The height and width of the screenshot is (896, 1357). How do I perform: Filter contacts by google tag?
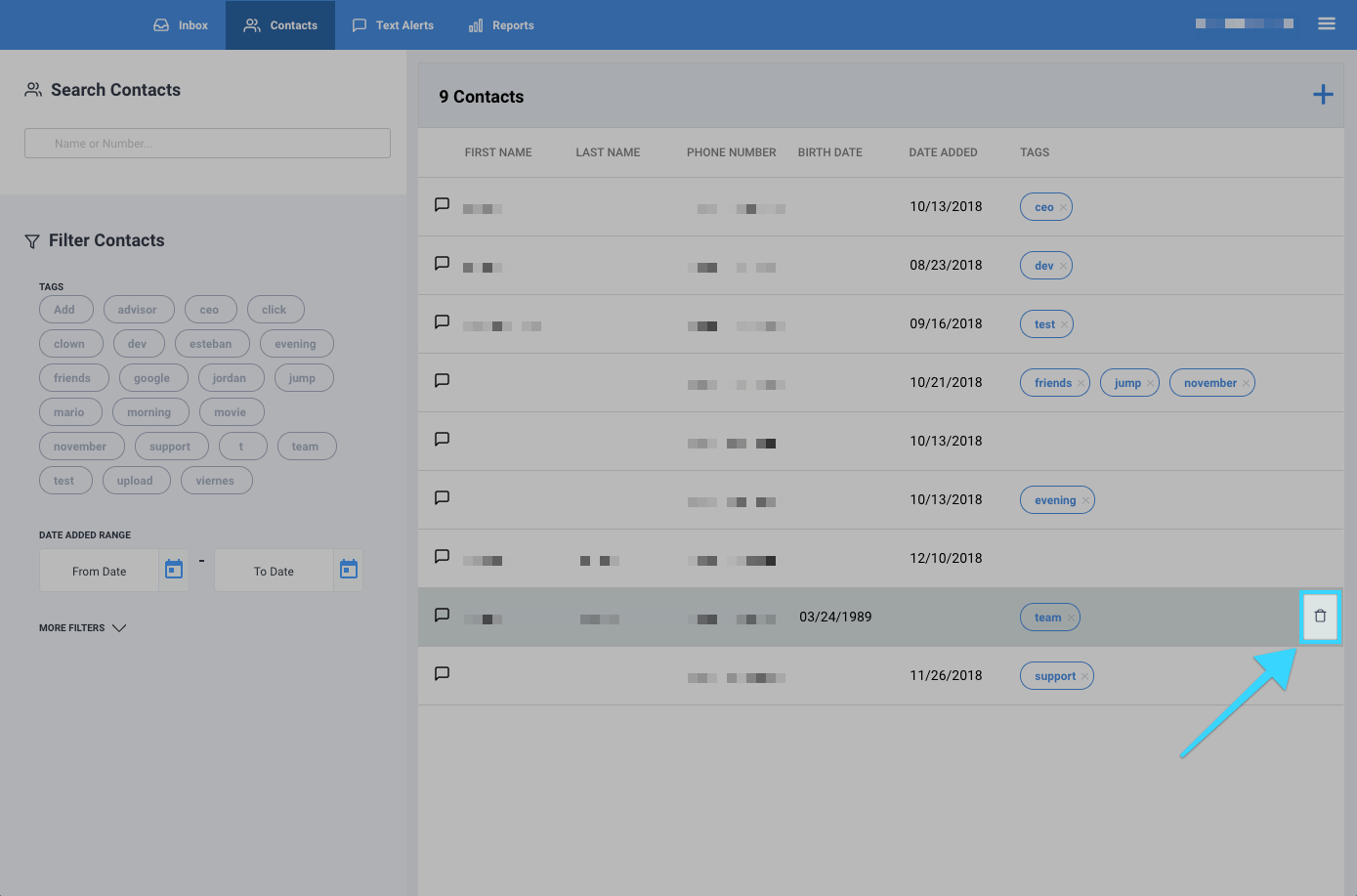click(x=153, y=378)
